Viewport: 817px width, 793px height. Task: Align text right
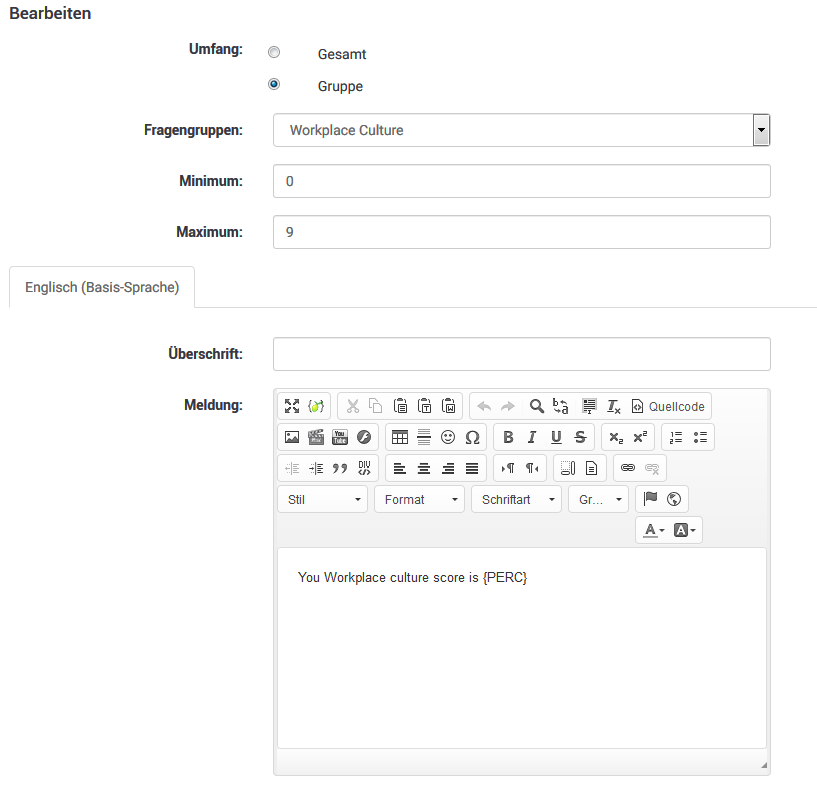click(448, 468)
